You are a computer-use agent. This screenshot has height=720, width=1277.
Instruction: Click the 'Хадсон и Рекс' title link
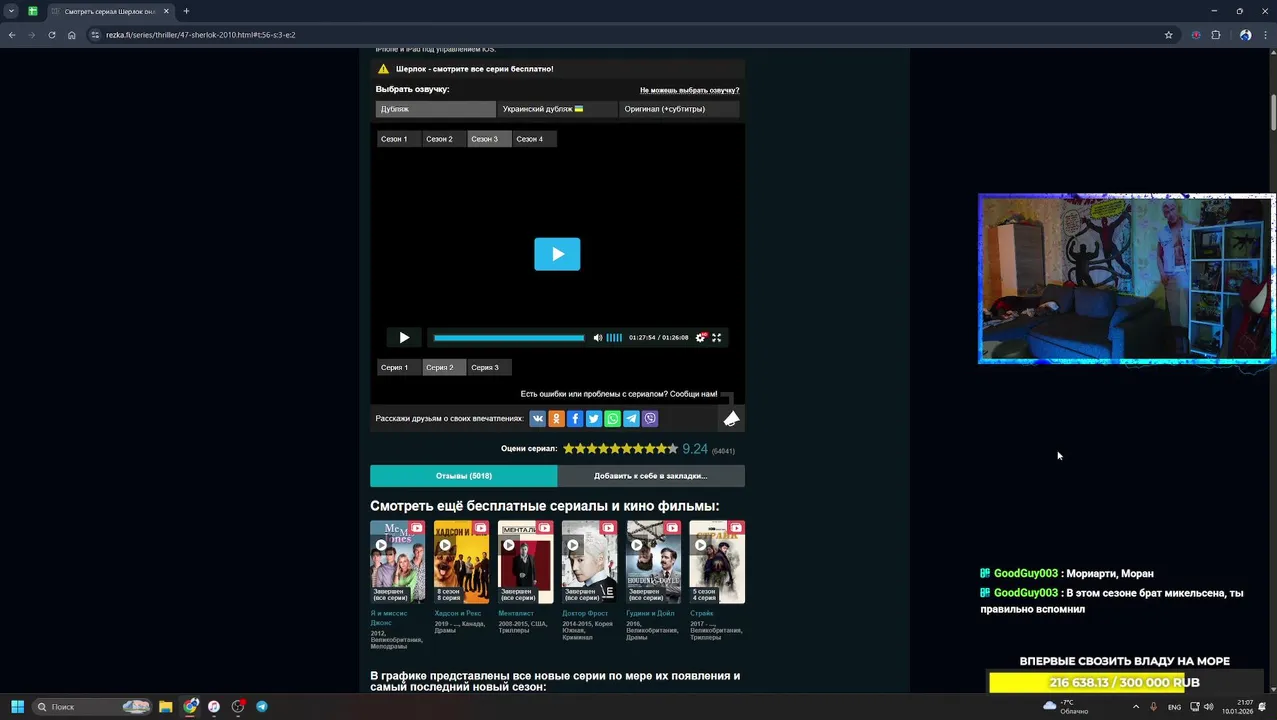458,613
